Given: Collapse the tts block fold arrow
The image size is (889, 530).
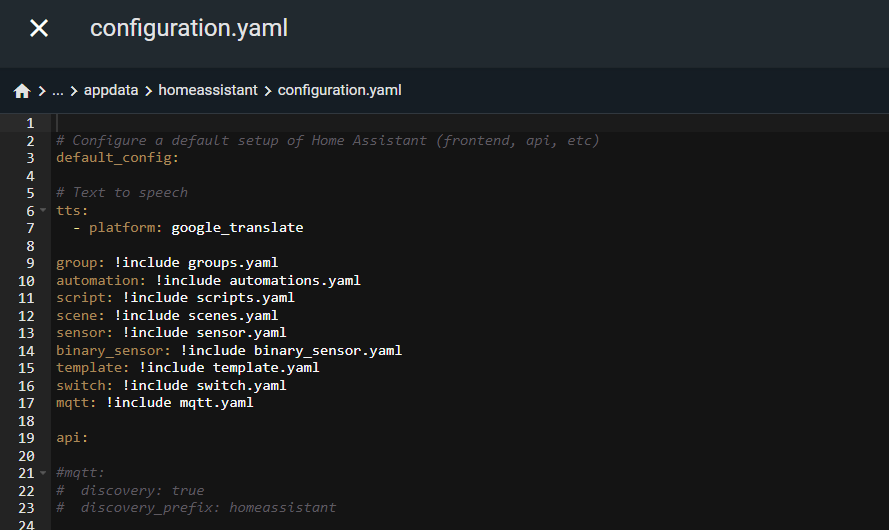Looking at the screenshot, I should click(43, 210).
